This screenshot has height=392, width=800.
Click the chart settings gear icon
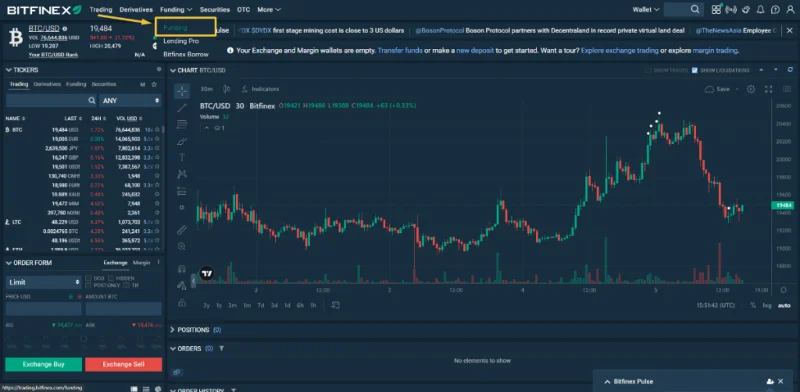(751, 89)
